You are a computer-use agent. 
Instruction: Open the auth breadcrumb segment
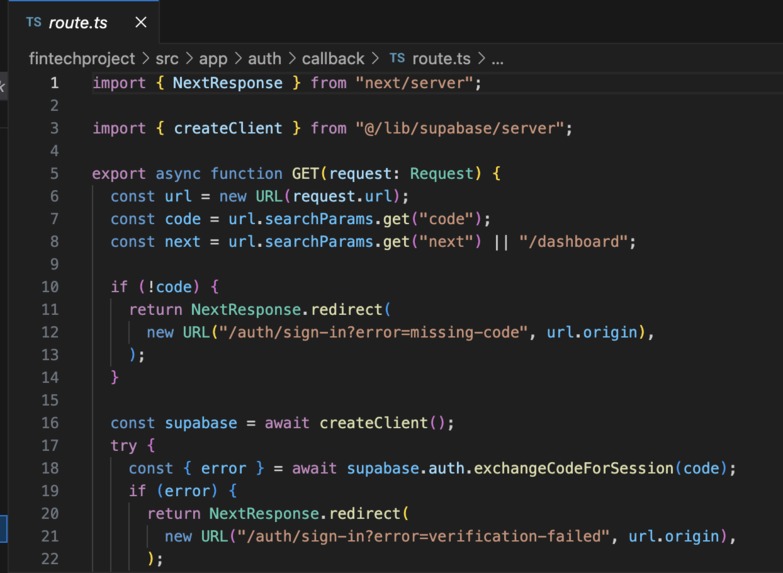pyautogui.click(x=265, y=59)
